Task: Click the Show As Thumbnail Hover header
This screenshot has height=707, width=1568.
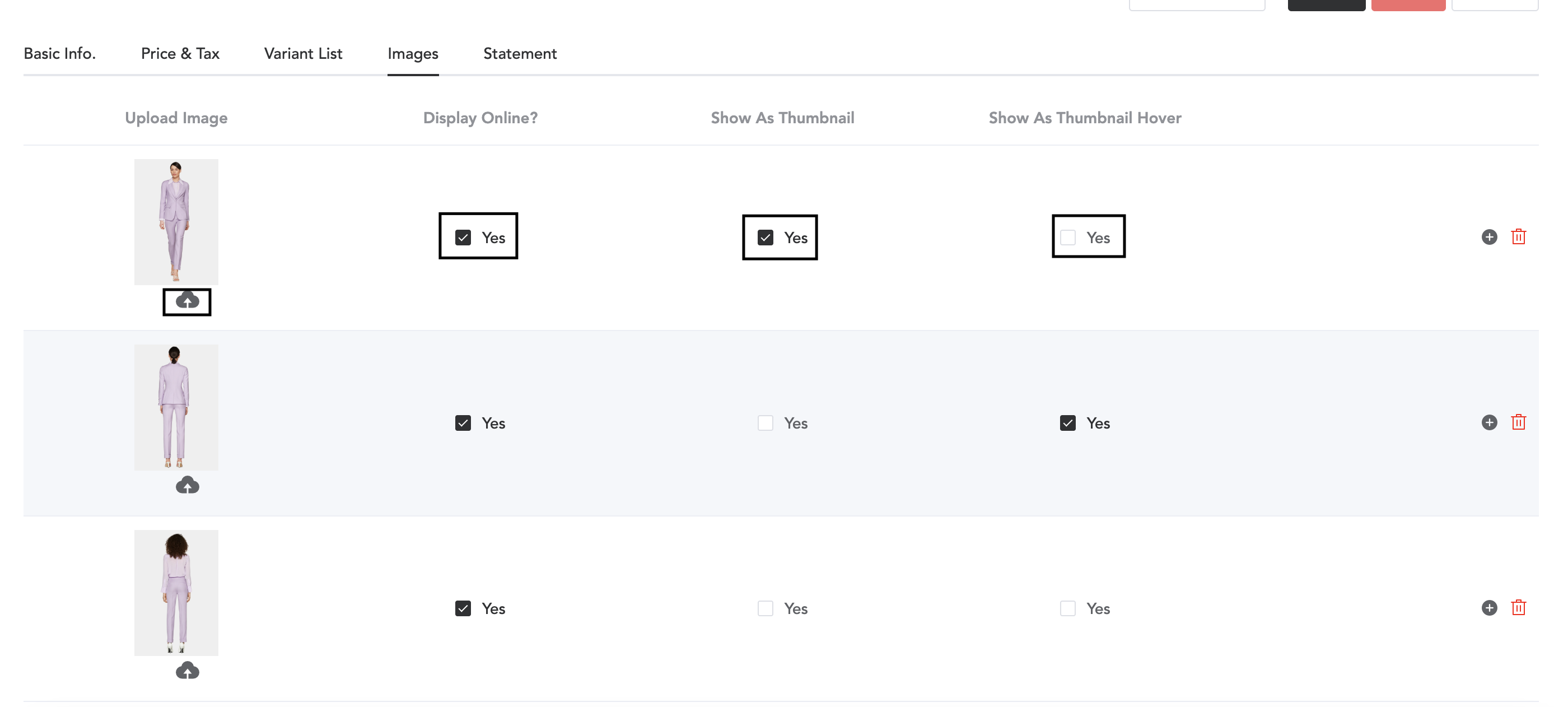Action: tap(1085, 118)
